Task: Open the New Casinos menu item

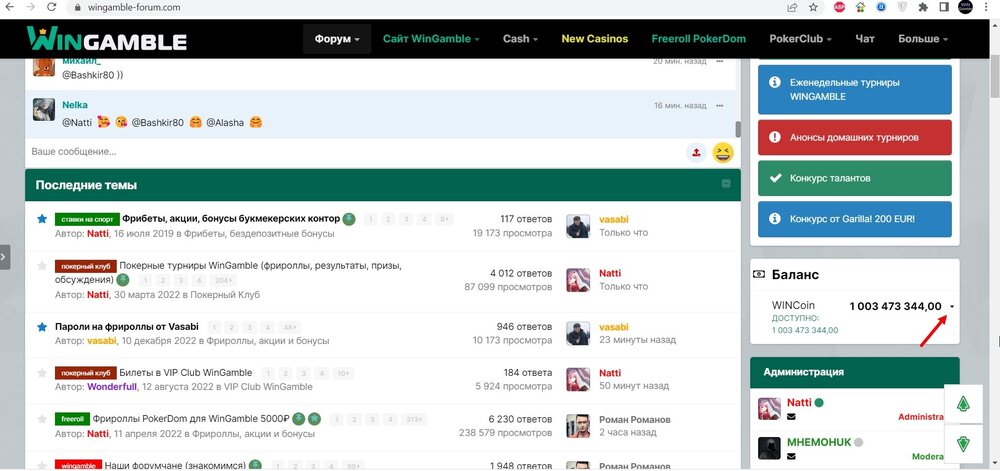Action: (x=594, y=39)
